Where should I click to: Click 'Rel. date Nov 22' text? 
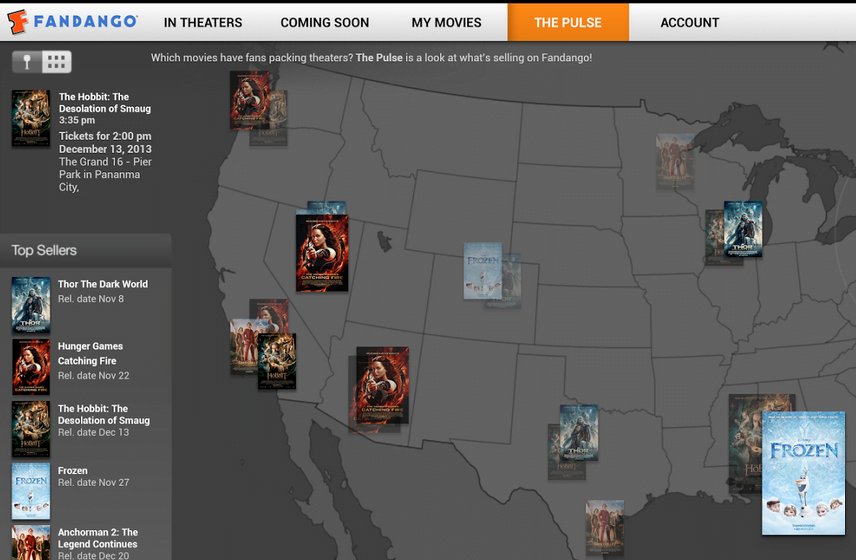pos(93,376)
